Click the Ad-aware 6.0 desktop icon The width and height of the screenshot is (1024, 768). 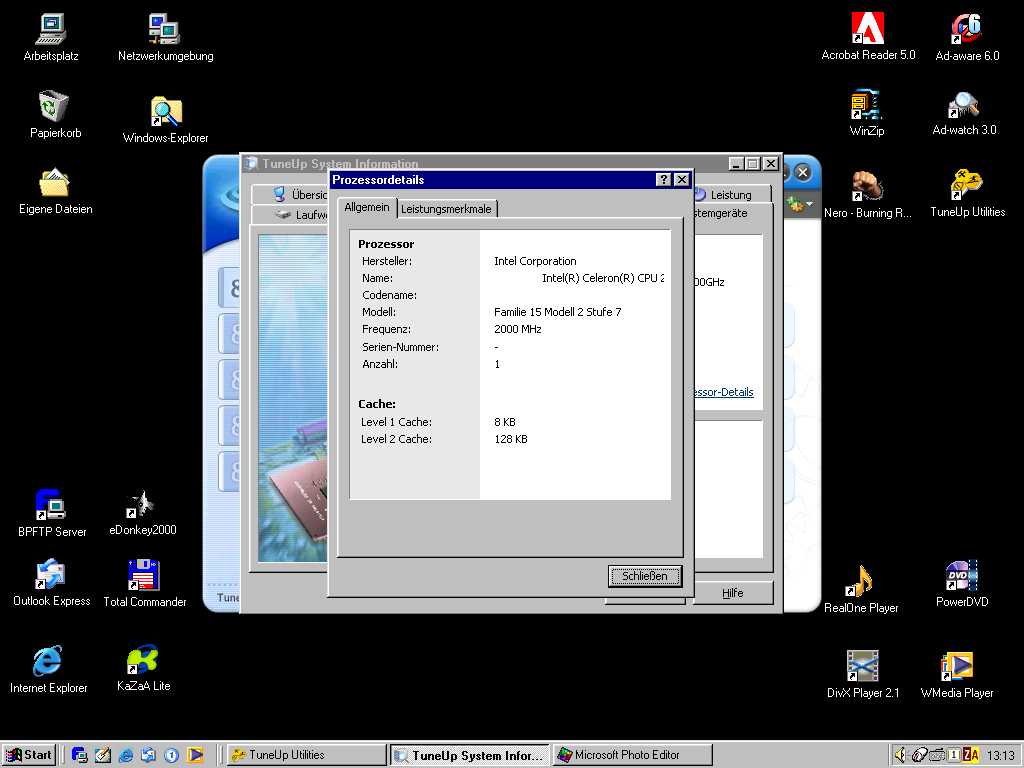pos(967,37)
